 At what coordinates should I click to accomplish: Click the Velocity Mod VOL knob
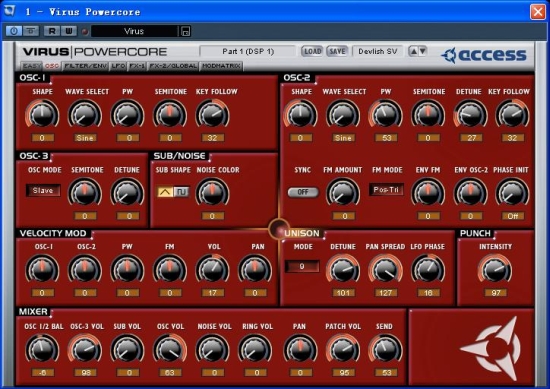pyautogui.click(x=213, y=269)
